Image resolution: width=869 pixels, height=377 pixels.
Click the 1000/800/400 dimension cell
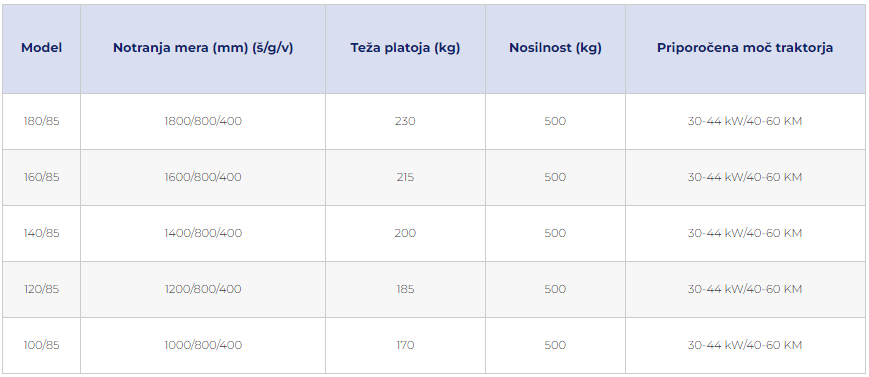pyautogui.click(x=203, y=345)
